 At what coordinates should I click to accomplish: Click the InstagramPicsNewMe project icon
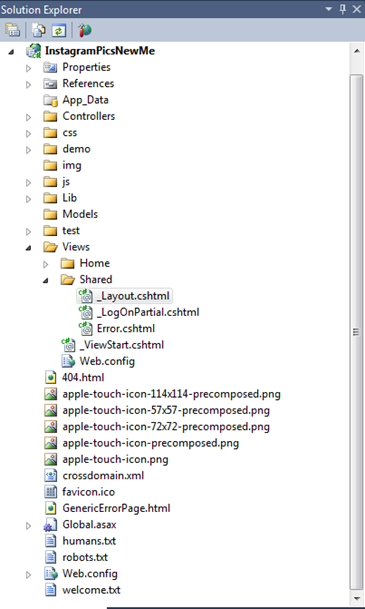tap(34, 51)
